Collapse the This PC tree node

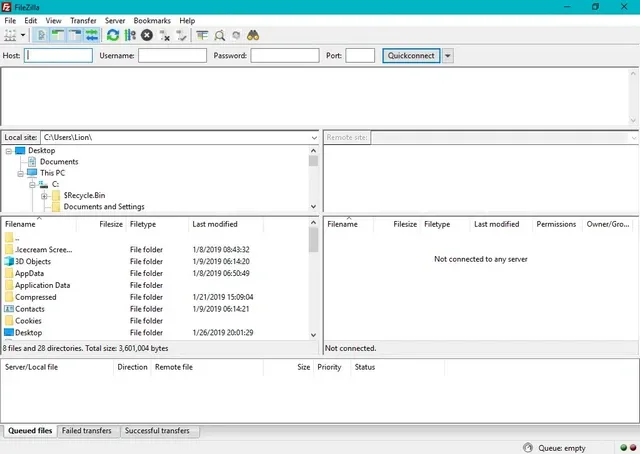pyautogui.click(x=20, y=174)
